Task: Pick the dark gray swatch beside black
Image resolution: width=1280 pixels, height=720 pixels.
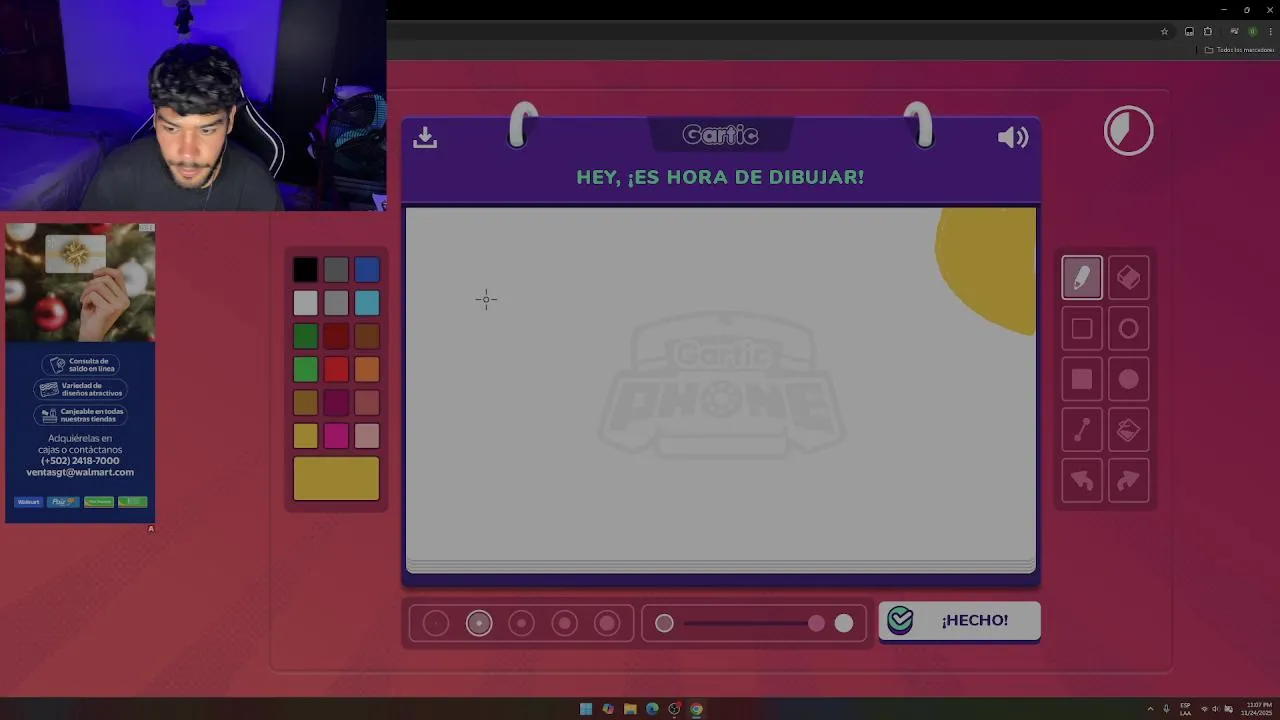Action: (336, 269)
